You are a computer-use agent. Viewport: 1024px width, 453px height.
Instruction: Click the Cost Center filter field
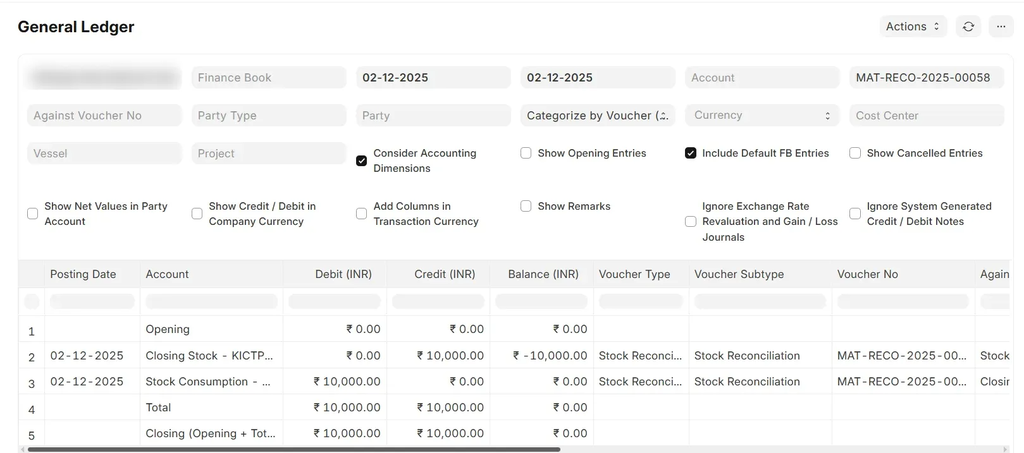tap(926, 116)
